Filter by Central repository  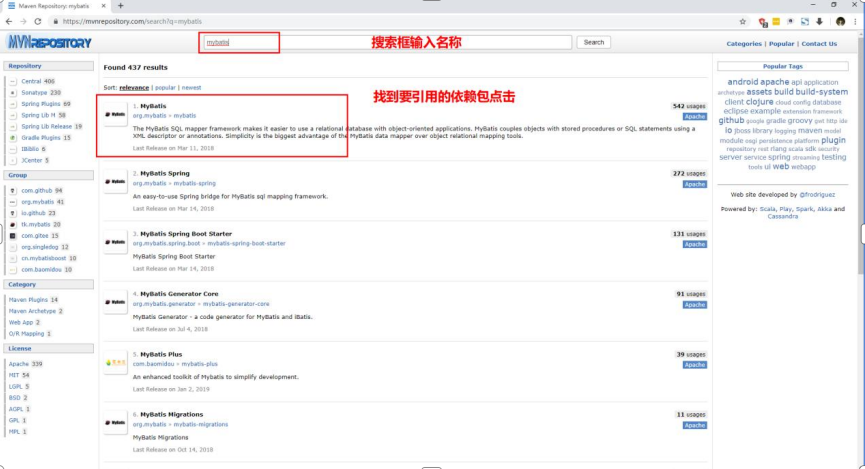coord(31,81)
